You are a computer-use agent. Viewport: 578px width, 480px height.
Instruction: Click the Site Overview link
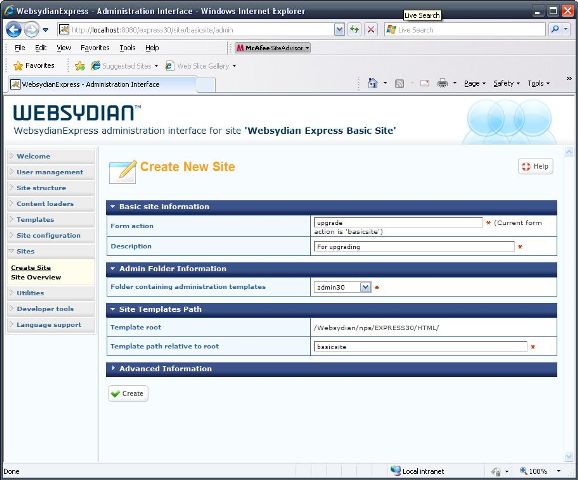(x=36, y=277)
